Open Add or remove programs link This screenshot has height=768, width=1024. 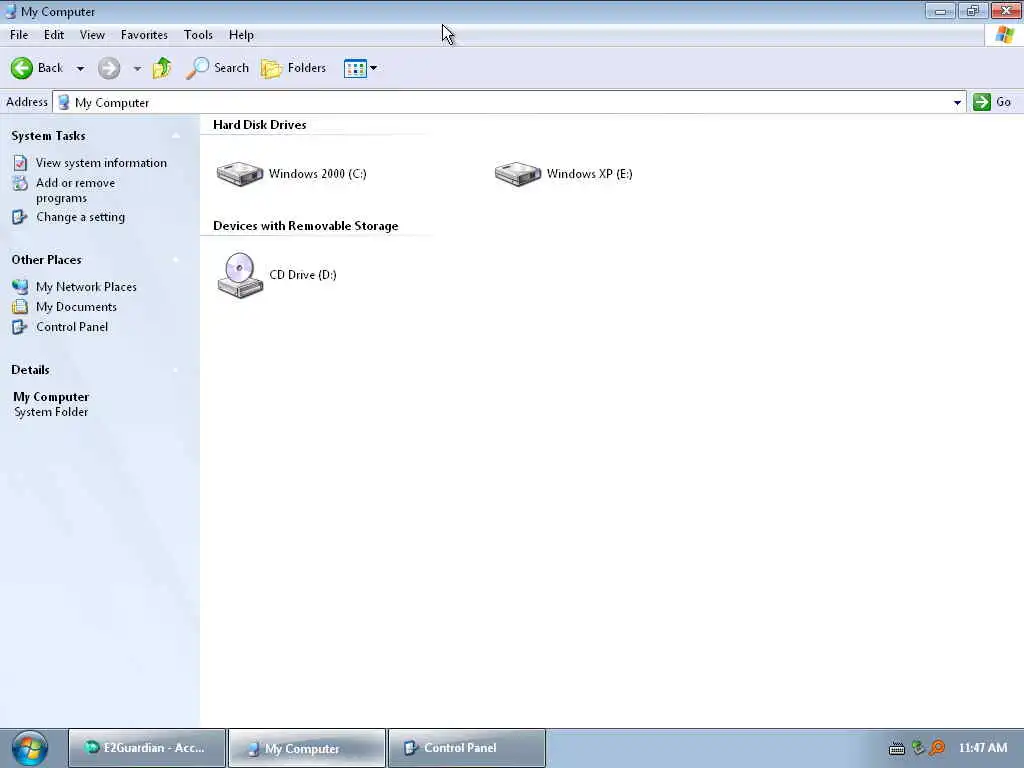tap(75, 191)
